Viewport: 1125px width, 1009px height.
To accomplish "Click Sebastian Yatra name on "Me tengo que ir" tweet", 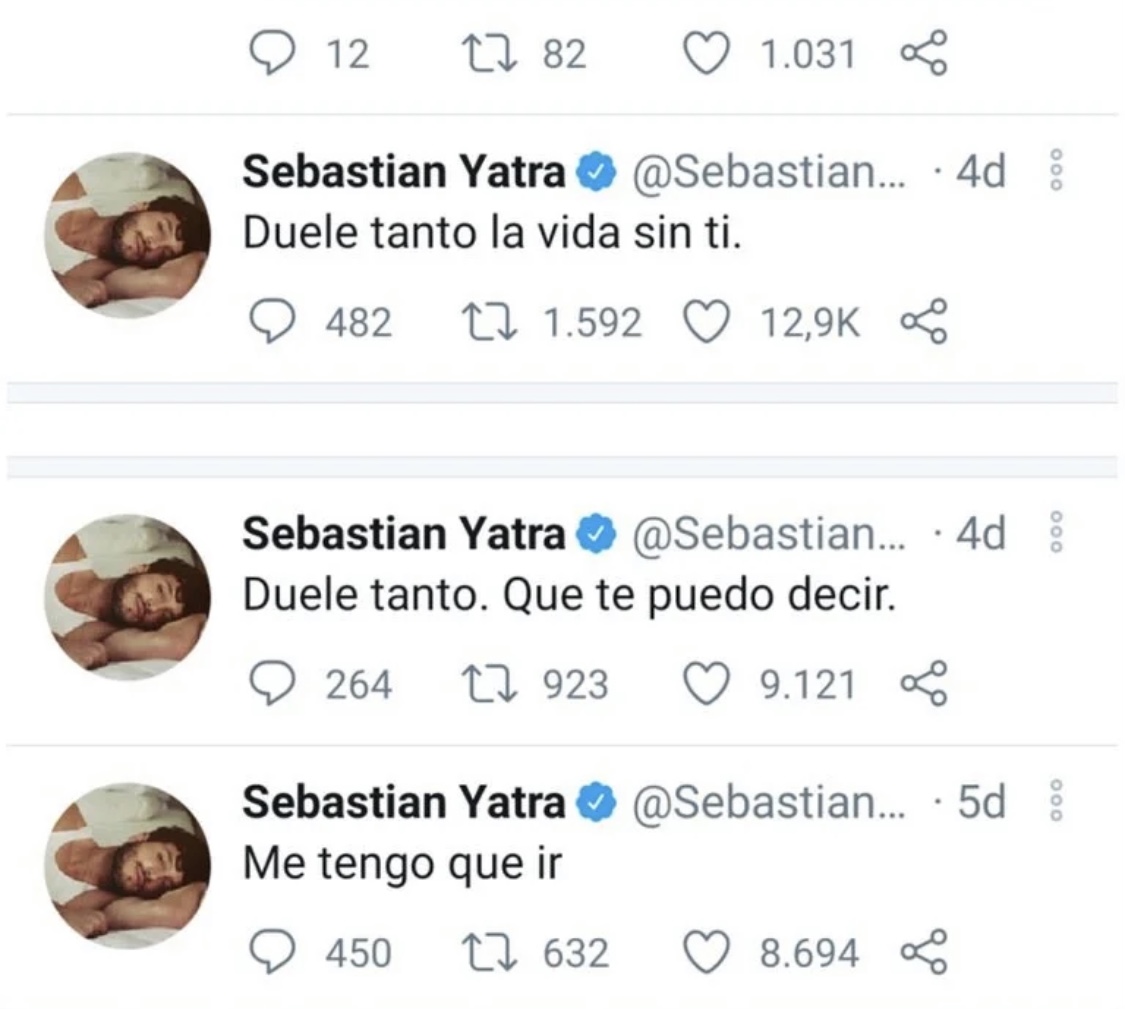I will (x=404, y=803).
